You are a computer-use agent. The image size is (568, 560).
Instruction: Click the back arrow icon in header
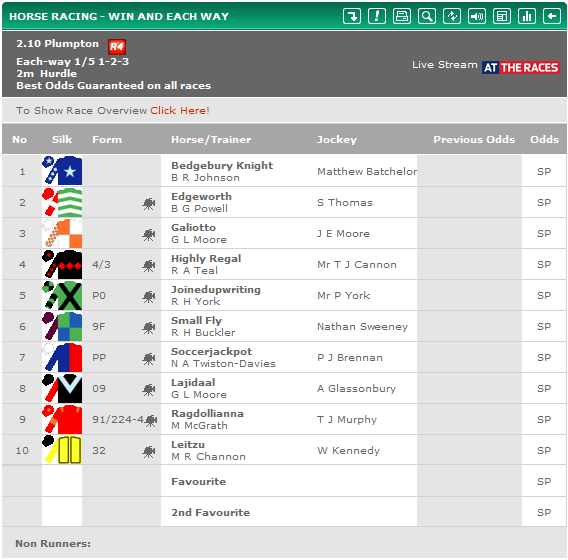pyautogui.click(x=552, y=16)
